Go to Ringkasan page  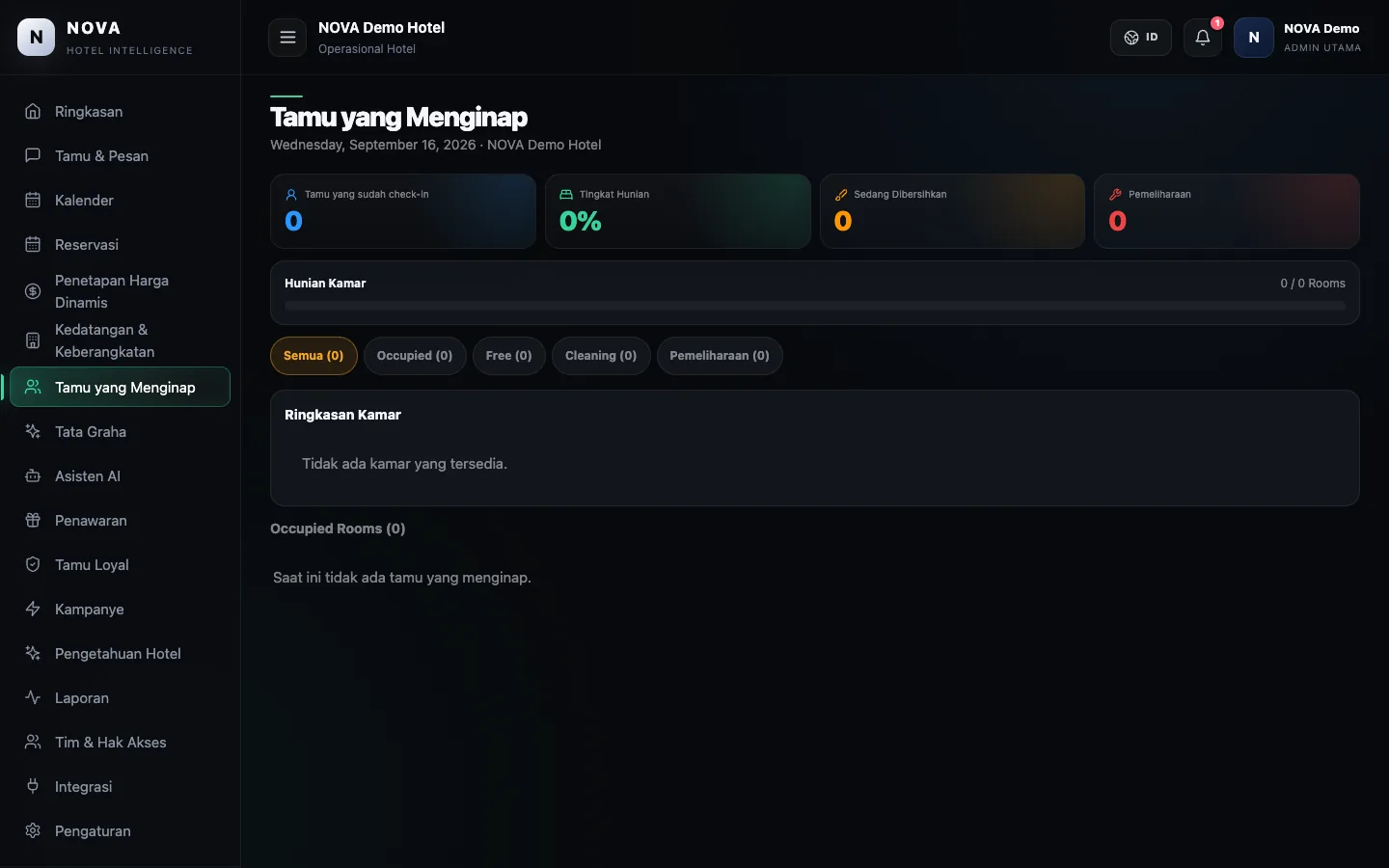120,111
